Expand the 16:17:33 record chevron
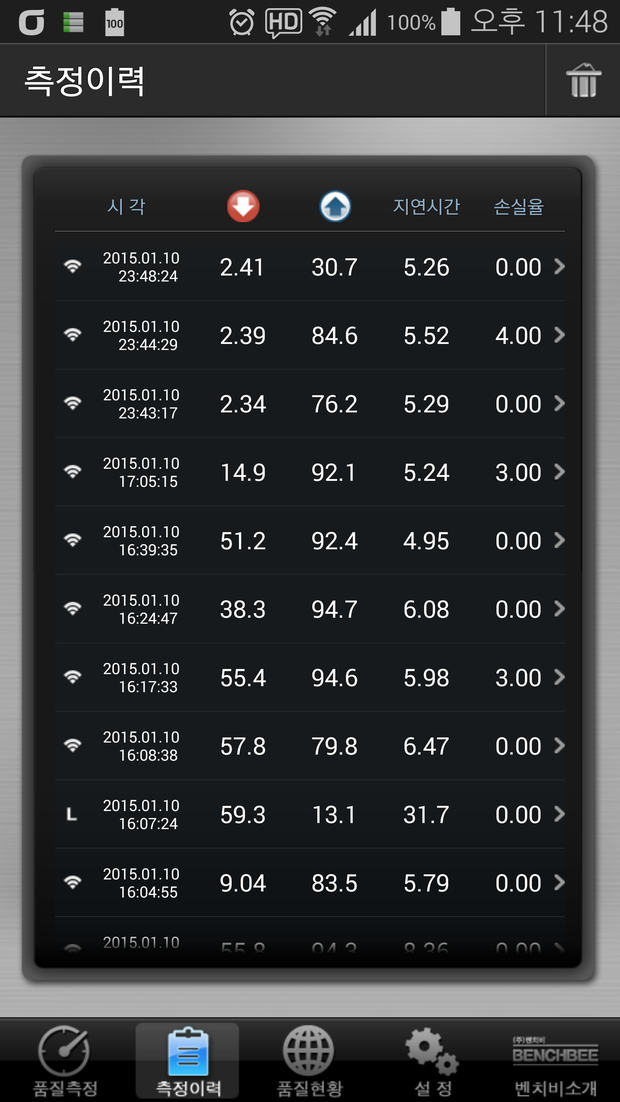 [x=560, y=677]
